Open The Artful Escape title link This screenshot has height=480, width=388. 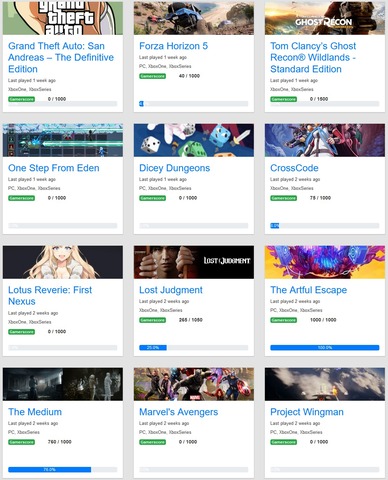[308, 290]
